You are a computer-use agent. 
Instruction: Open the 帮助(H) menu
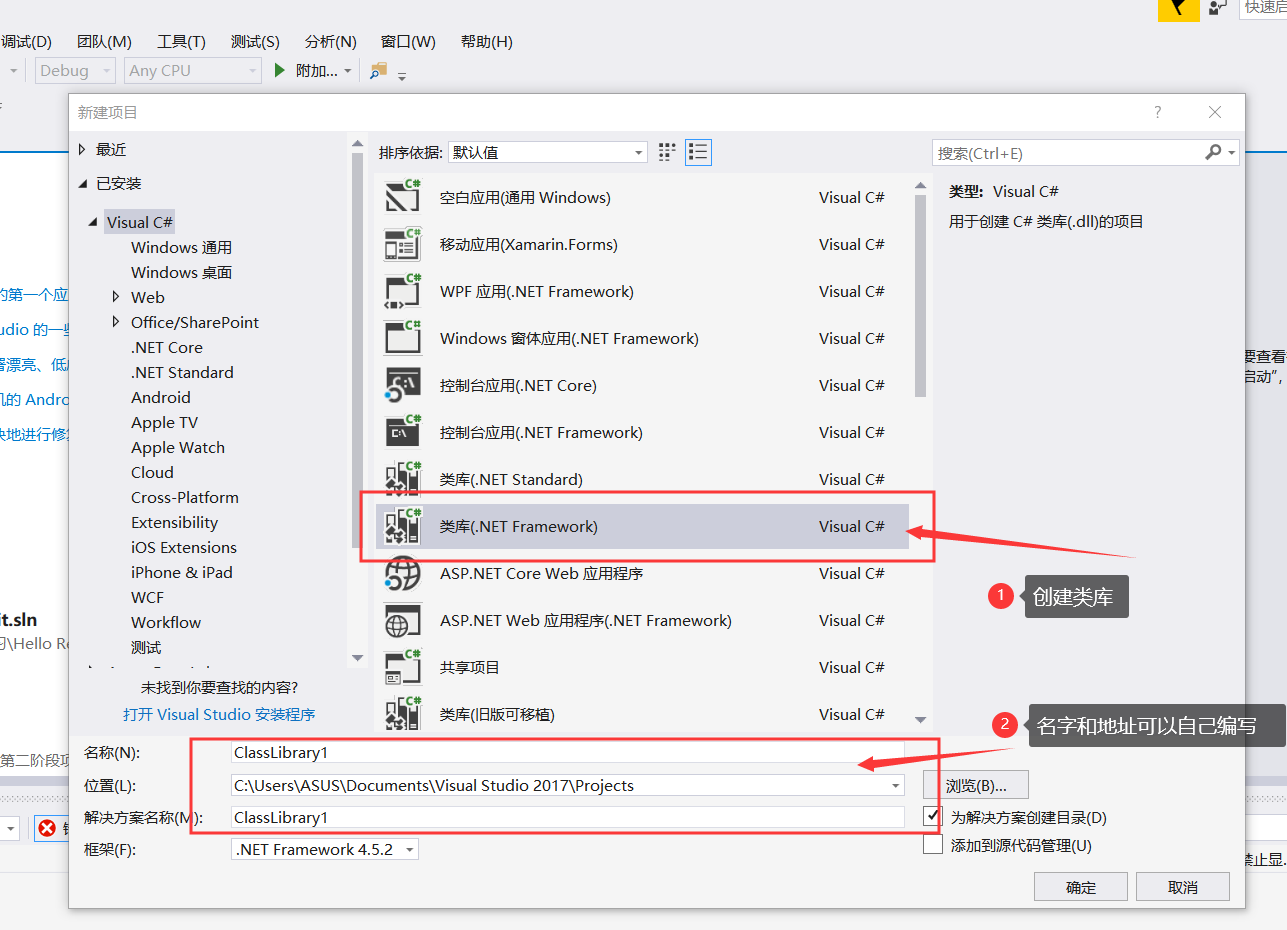[487, 41]
